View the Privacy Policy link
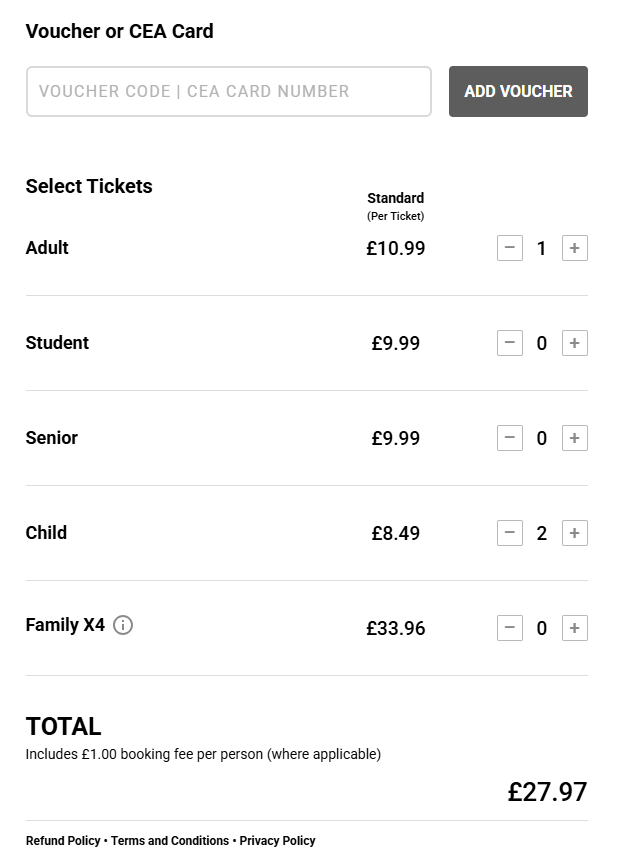Viewport: 619px width, 852px height. pos(277,841)
